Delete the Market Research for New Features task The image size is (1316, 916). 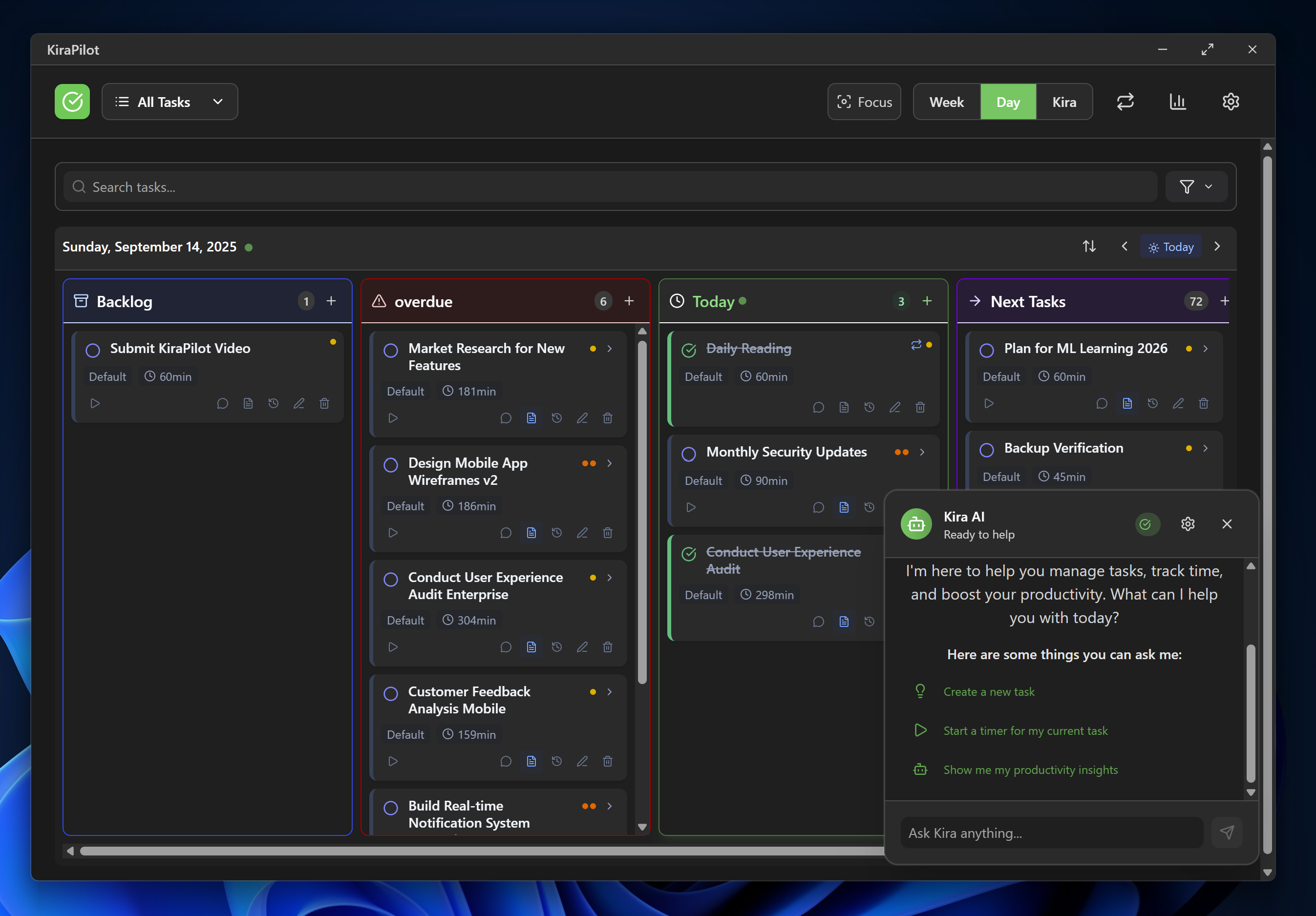608,418
